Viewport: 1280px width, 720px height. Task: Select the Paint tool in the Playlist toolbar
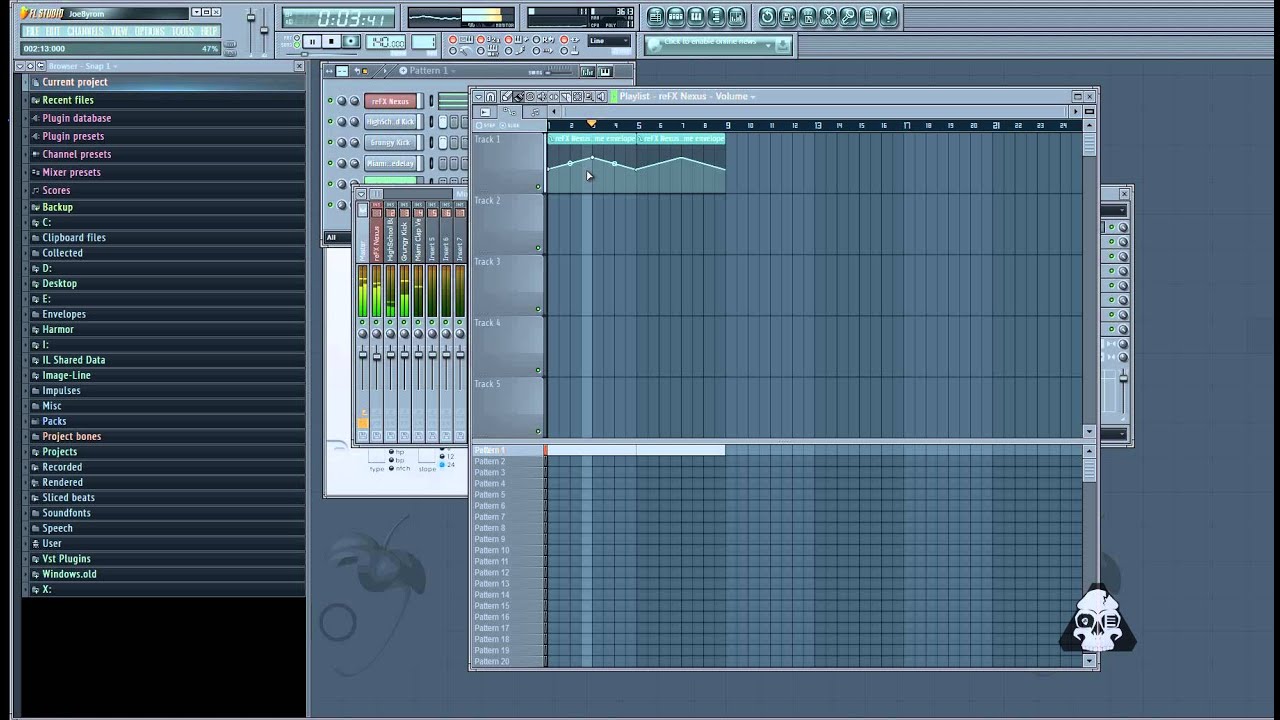tap(518, 96)
